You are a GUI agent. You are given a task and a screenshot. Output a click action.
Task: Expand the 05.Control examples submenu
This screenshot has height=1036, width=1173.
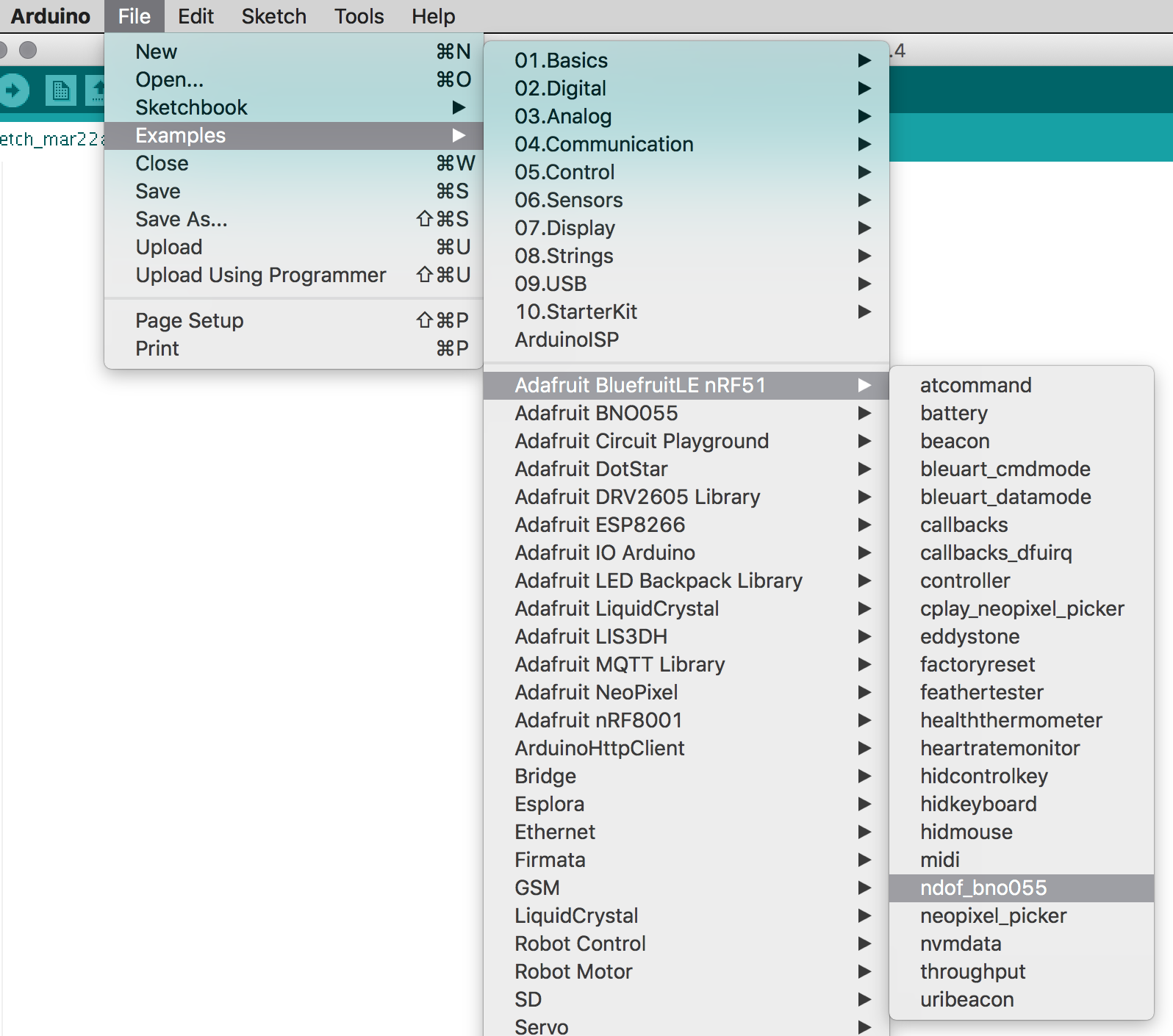pos(686,172)
